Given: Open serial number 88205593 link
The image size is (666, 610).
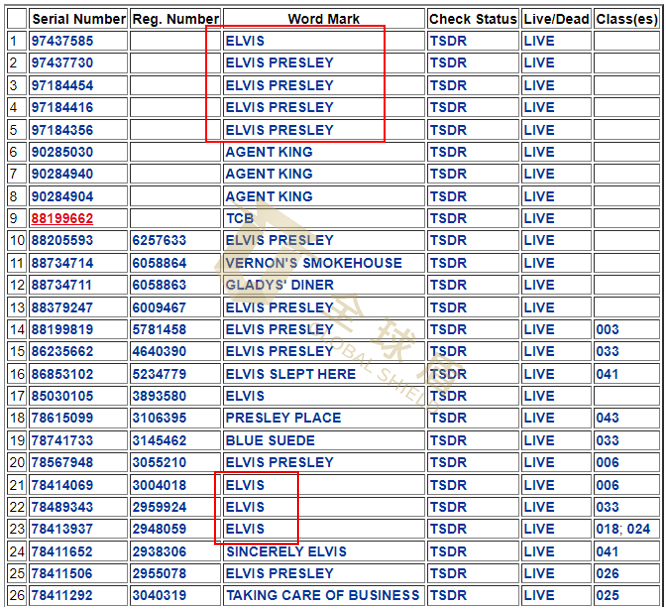Looking at the screenshot, I should [x=62, y=240].
